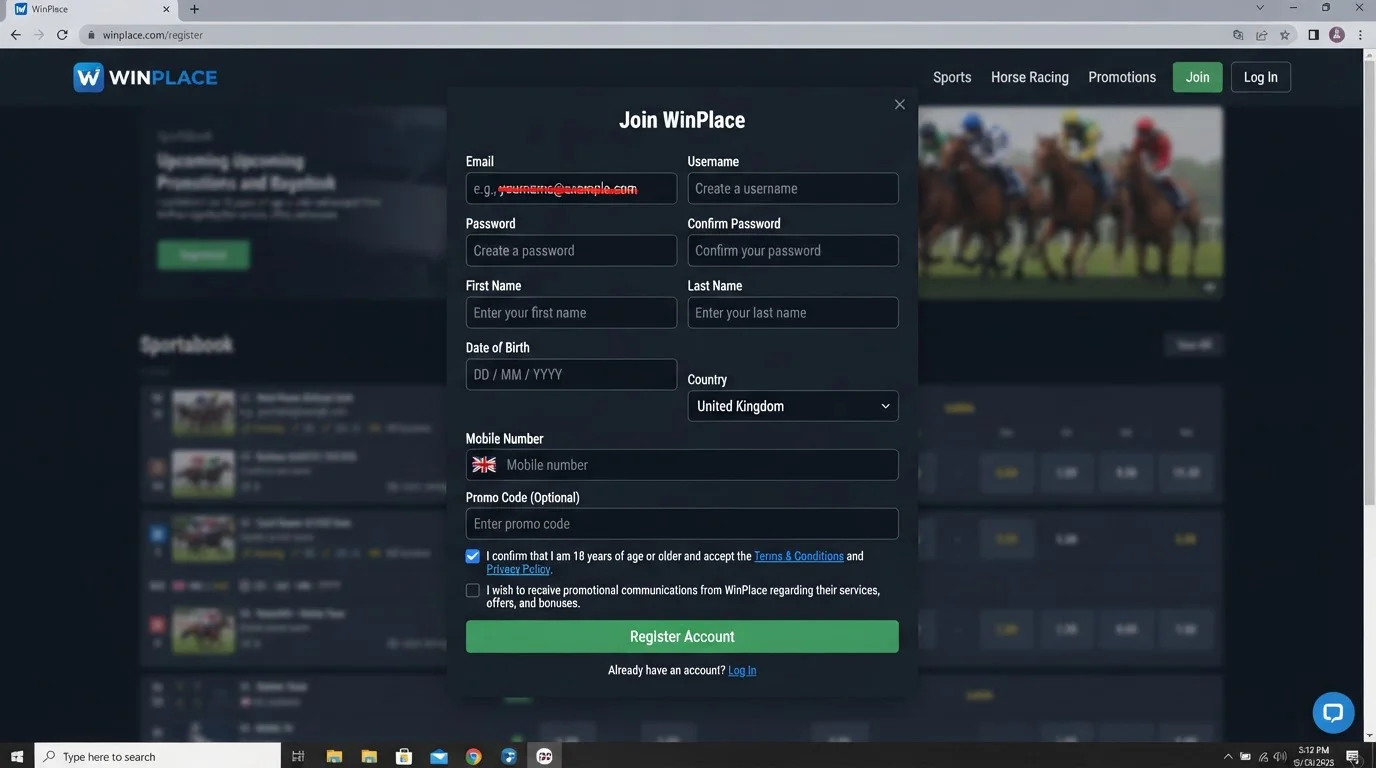Open the Sports menu
Image resolution: width=1376 pixels, height=768 pixels.
click(x=952, y=77)
